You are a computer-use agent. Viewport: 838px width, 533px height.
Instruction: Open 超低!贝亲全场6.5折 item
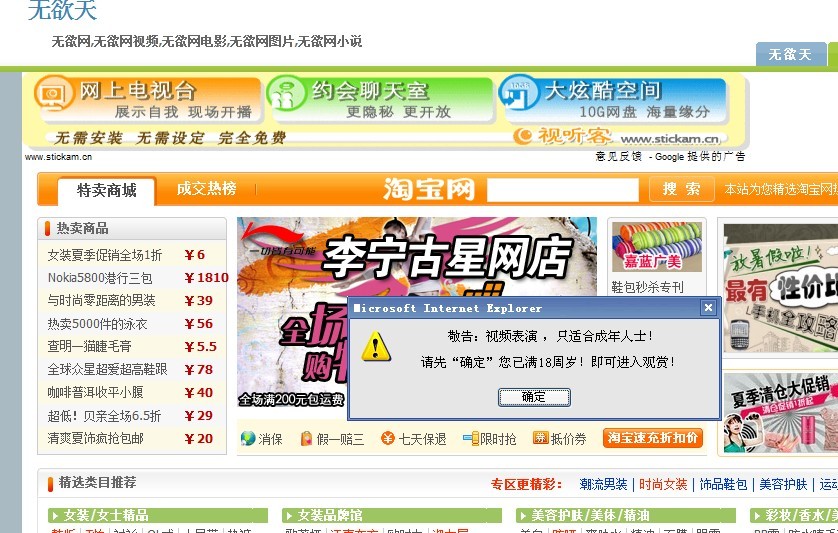tap(104, 415)
